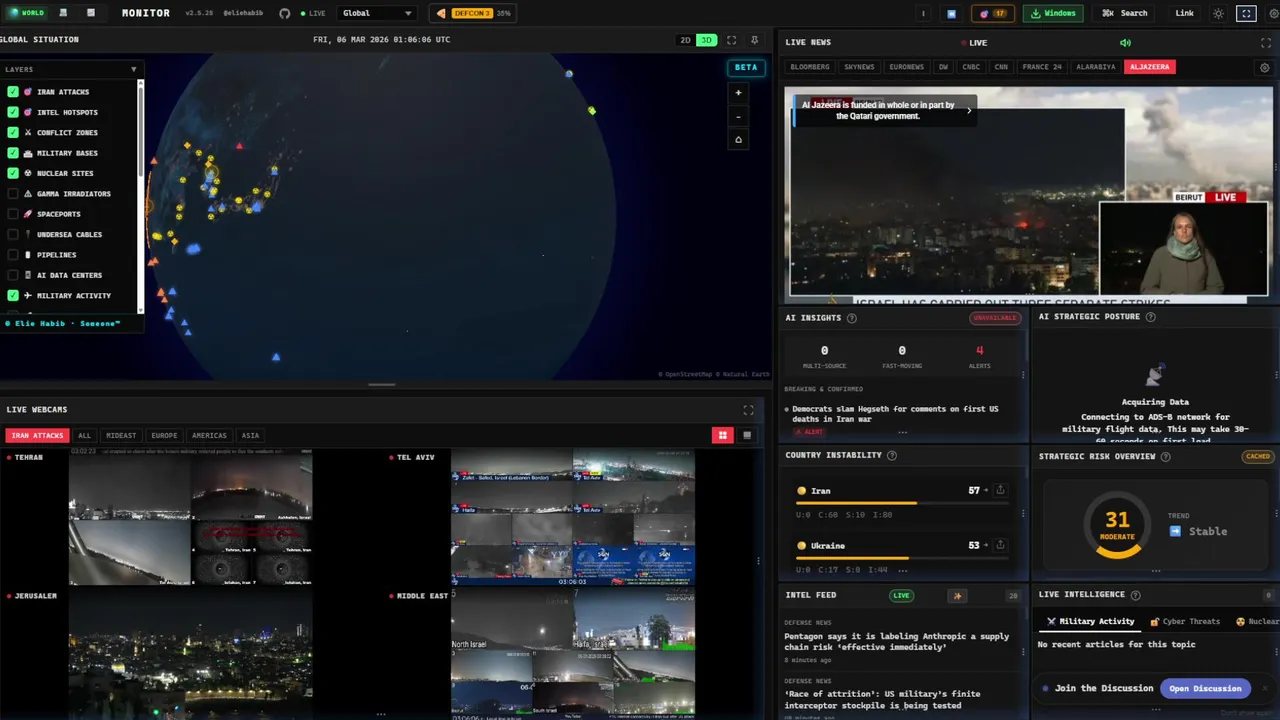Enter fullscreen mode from top bar

(x=1246, y=13)
